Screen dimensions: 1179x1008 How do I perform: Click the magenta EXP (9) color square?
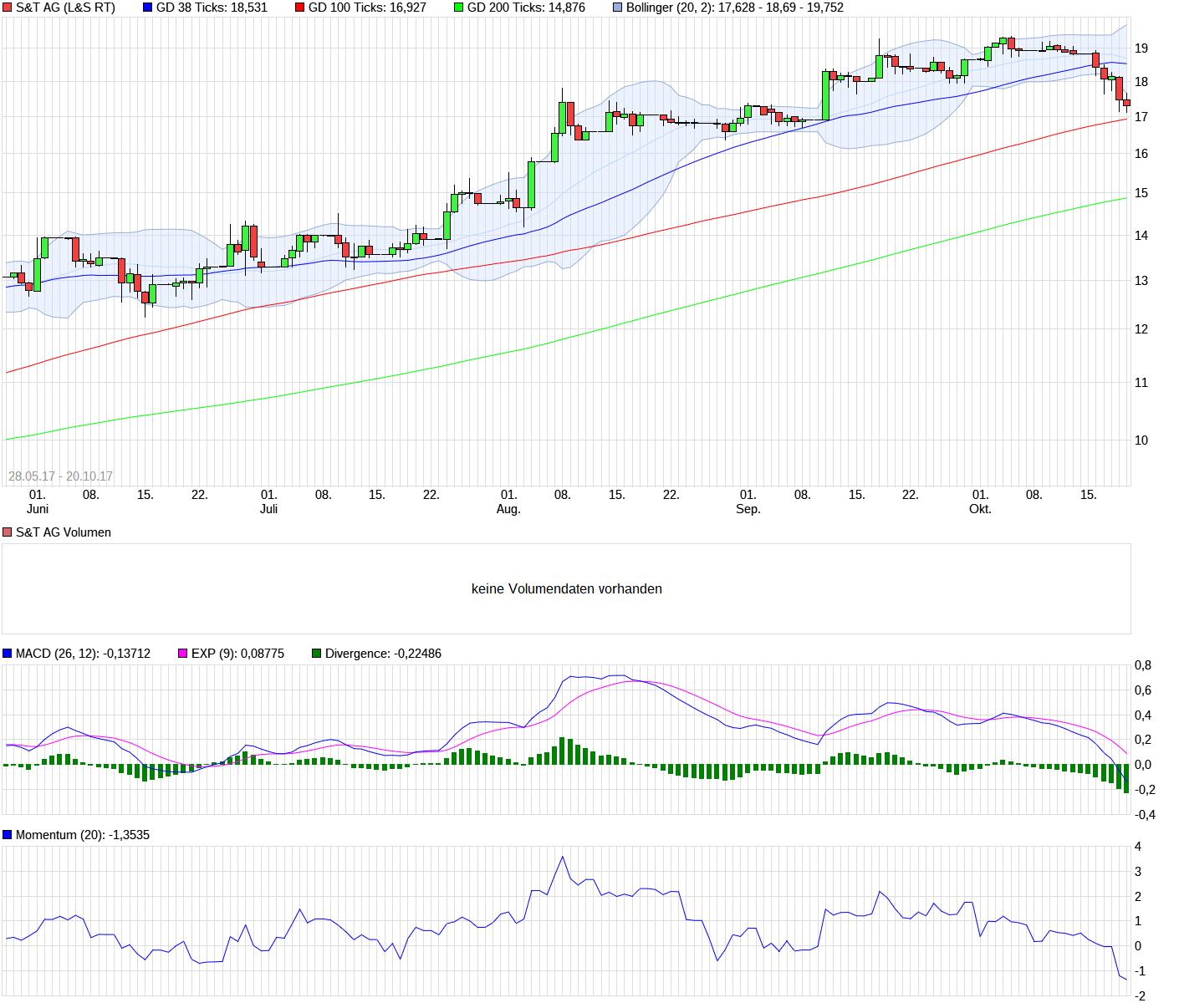[x=181, y=653]
